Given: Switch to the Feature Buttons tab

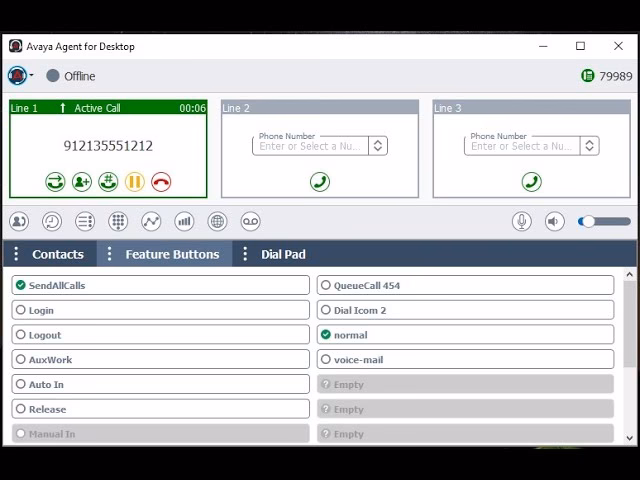Looking at the screenshot, I should pyautogui.click(x=172, y=254).
